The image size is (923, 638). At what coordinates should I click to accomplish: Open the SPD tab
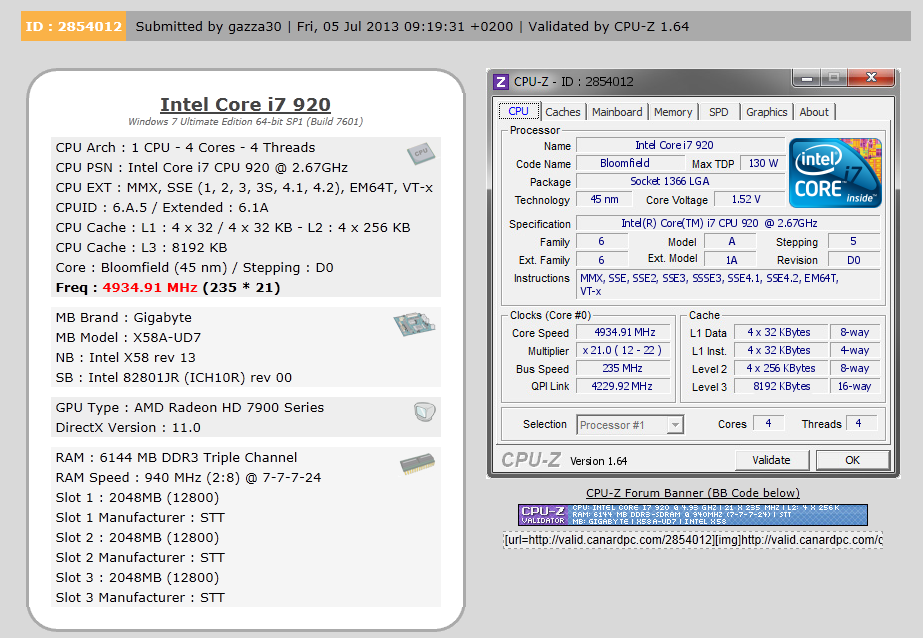718,112
